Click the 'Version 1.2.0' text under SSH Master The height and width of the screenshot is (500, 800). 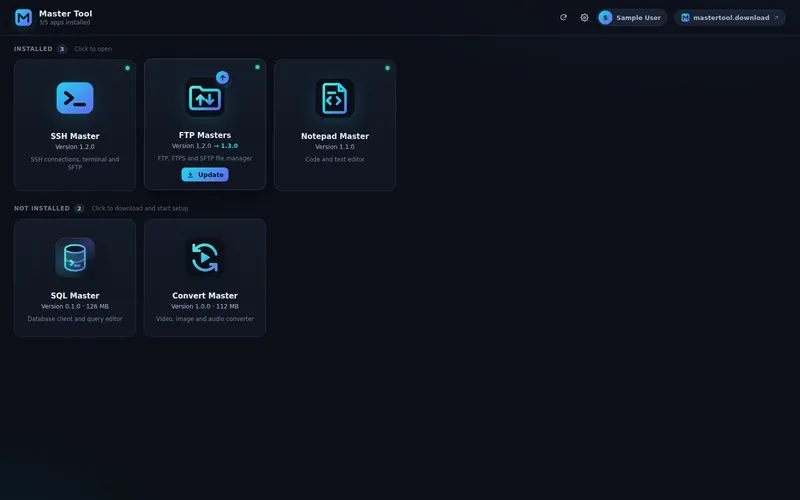(75, 147)
